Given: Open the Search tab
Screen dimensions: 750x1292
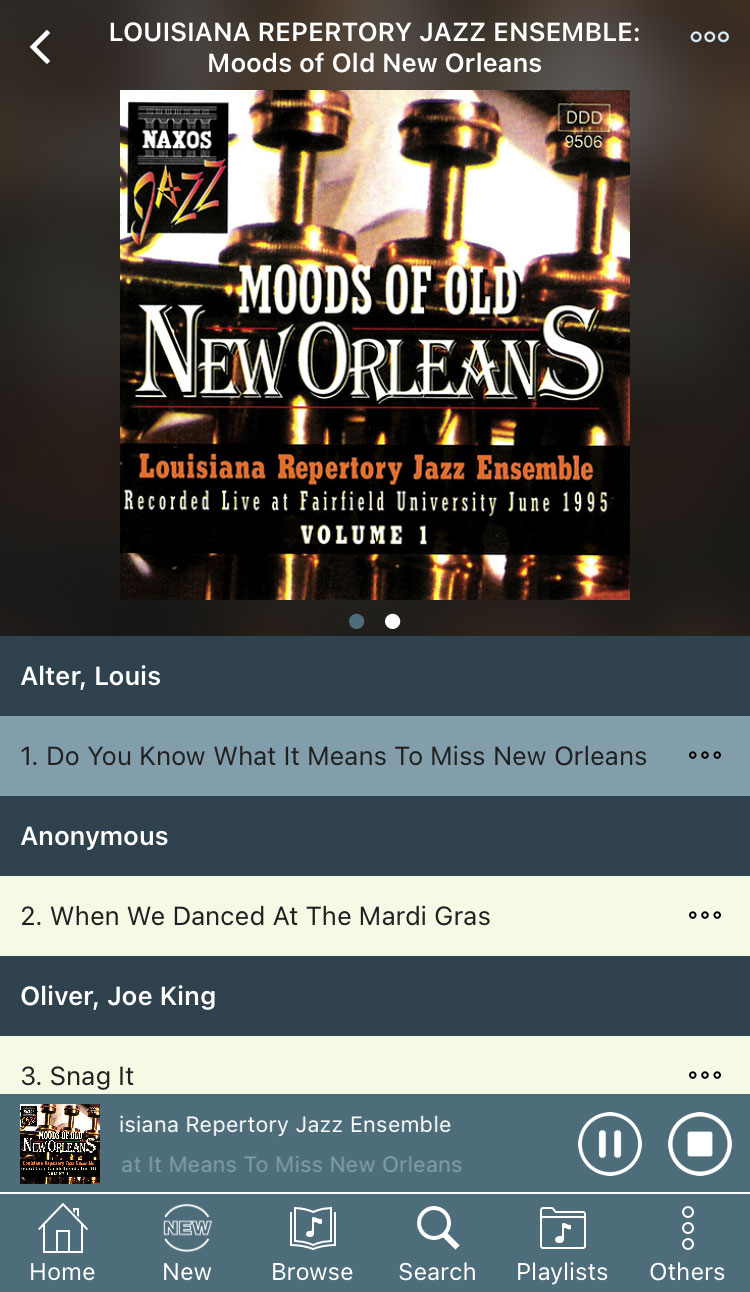Looking at the screenshot, I should pyautogui.click(x=437, y=1243).
